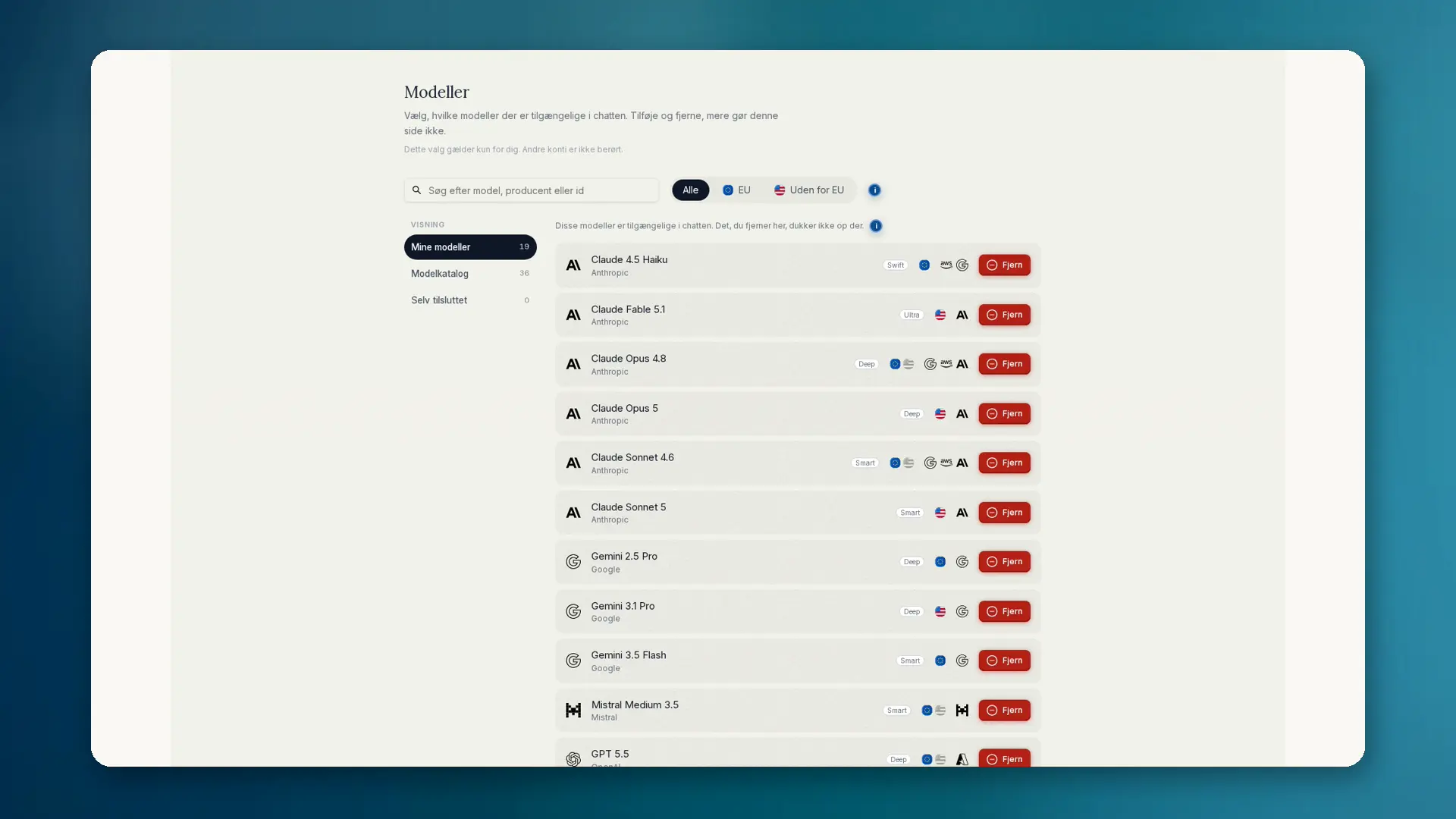Screen dimensions: 1456x819
Task: Click the Mistral logo left of Mistral Medium 3.5
Action: coord(573,711)
